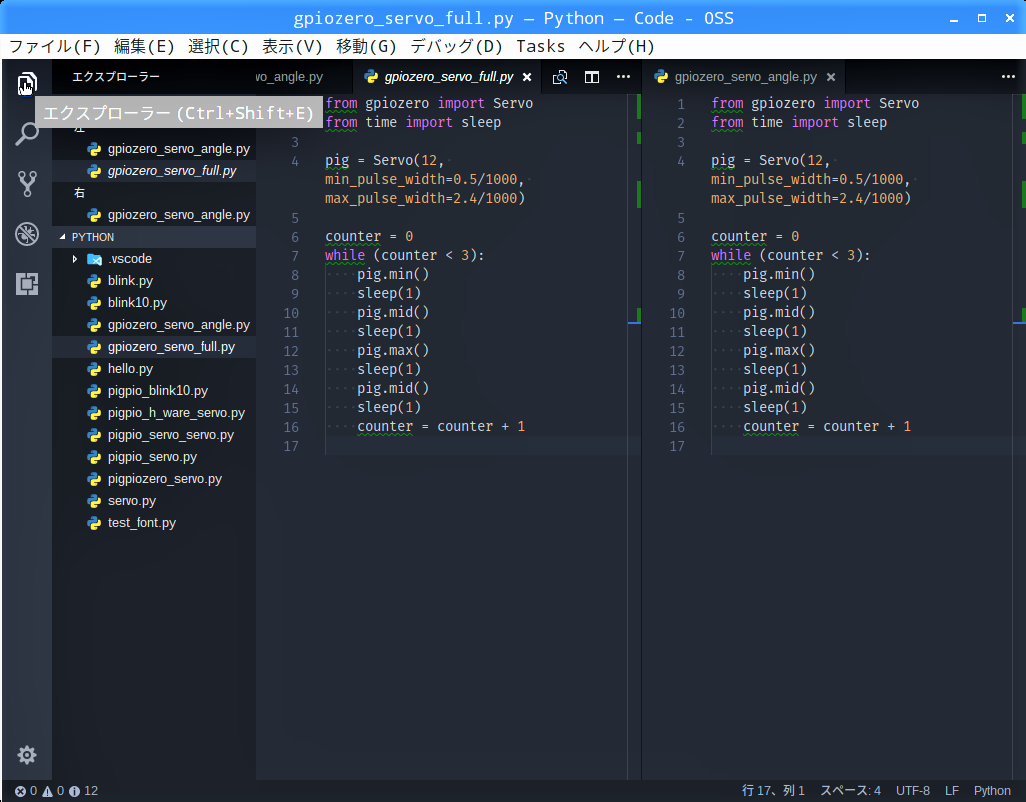Screen dimensions: 1026x802
Task: Close the gpiozero_servo_full.py editor tab
Action: pyautogui.click(x=527, y=77)
